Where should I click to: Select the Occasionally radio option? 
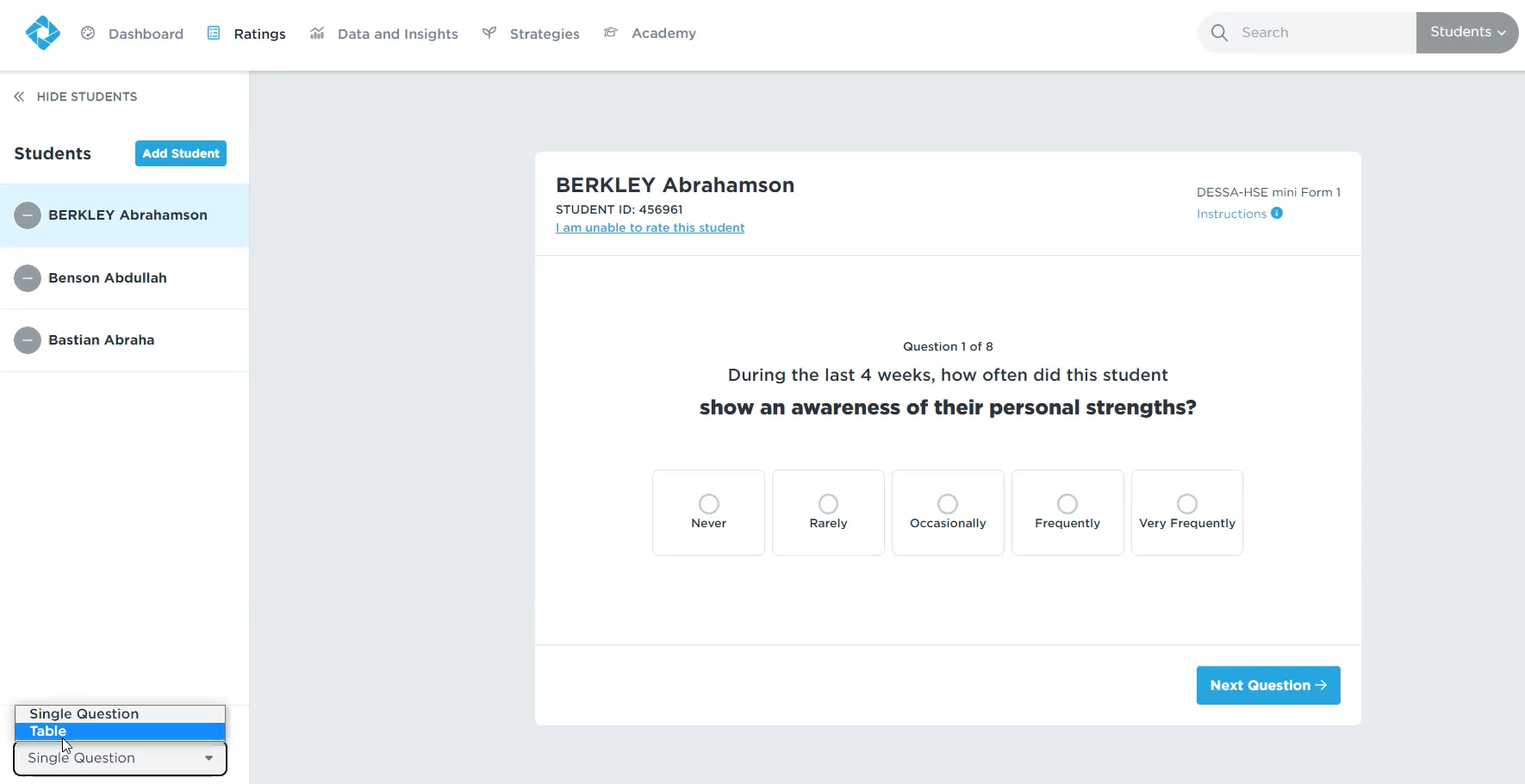click(x=948, y=504)
